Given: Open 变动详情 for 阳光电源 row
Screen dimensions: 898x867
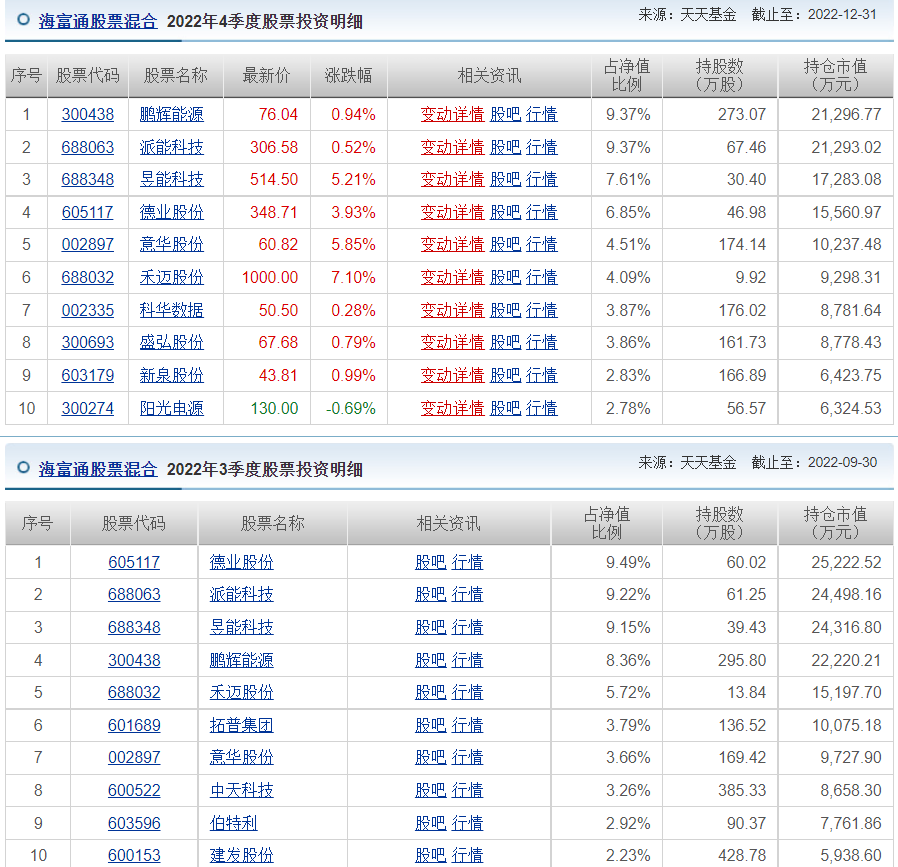Looking at the screenshot, I should tap(452, 408).
